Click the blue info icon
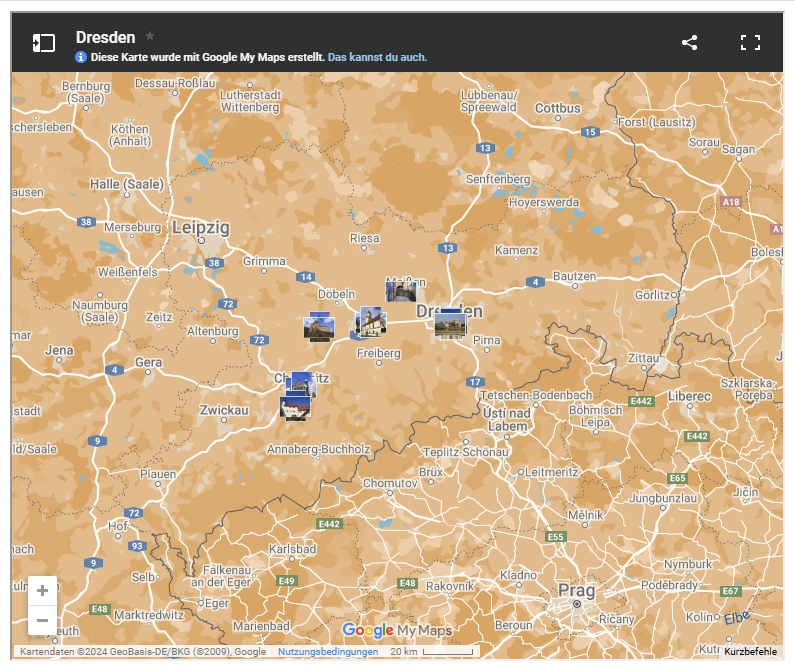 pos(81,58)
